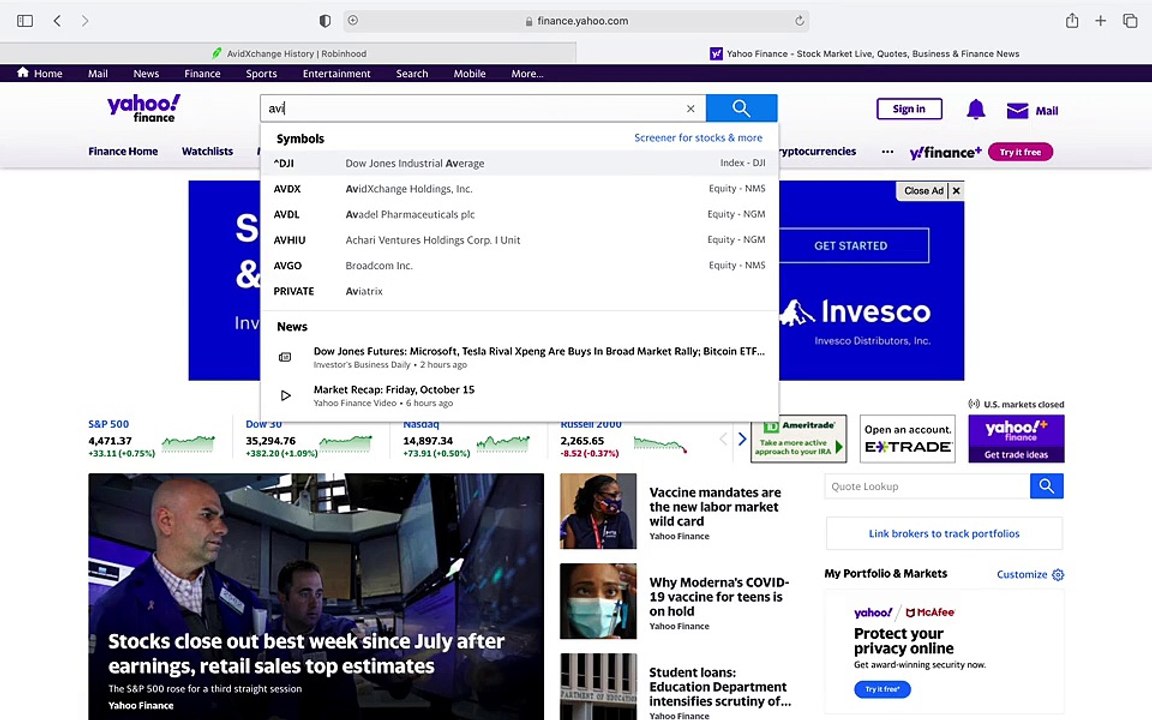Viewport: 1152px width, 720px height.
Task: Open the S&P 500 index link
Action: [x=109, y=424]
